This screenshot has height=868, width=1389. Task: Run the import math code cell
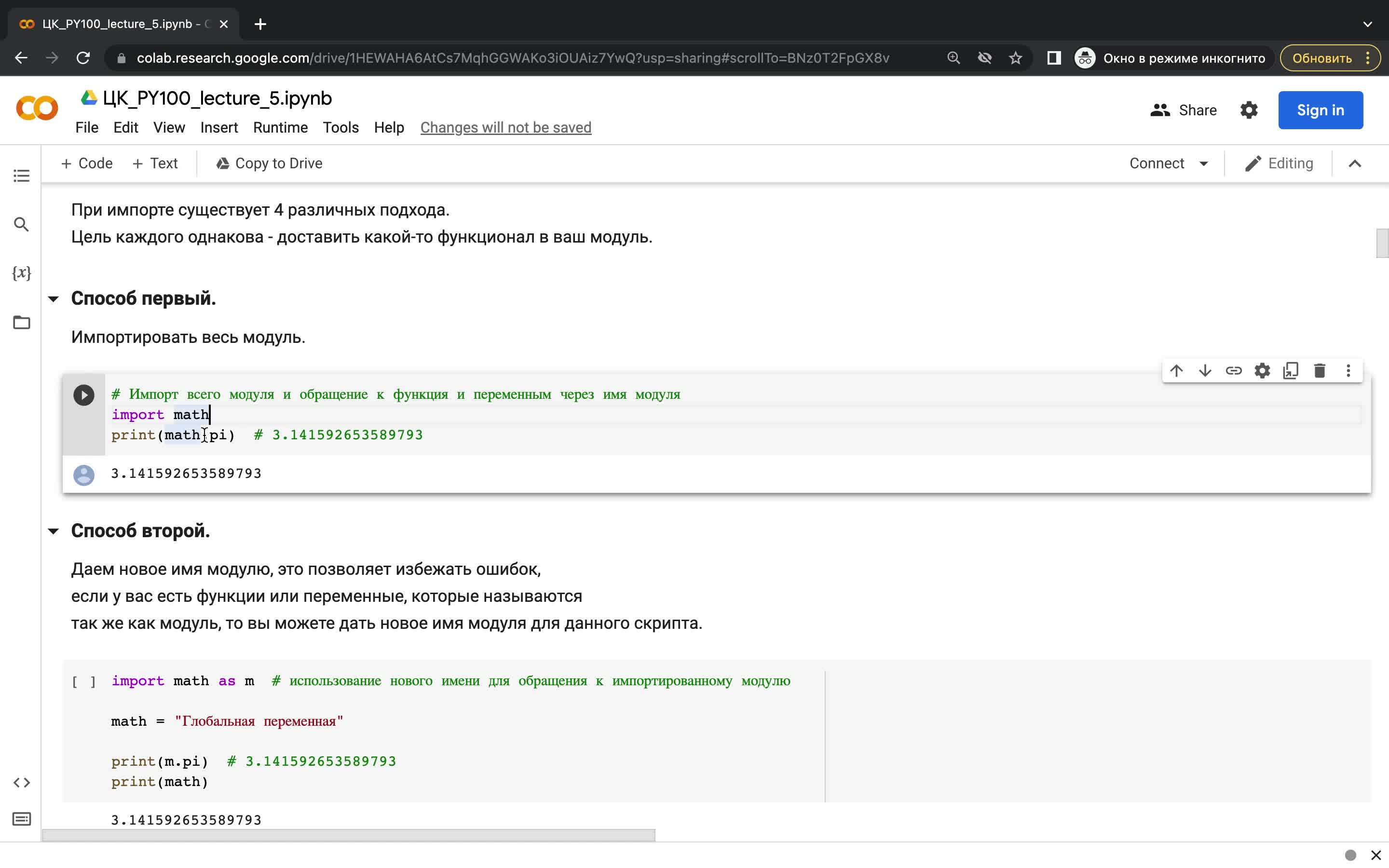(84, 395)
